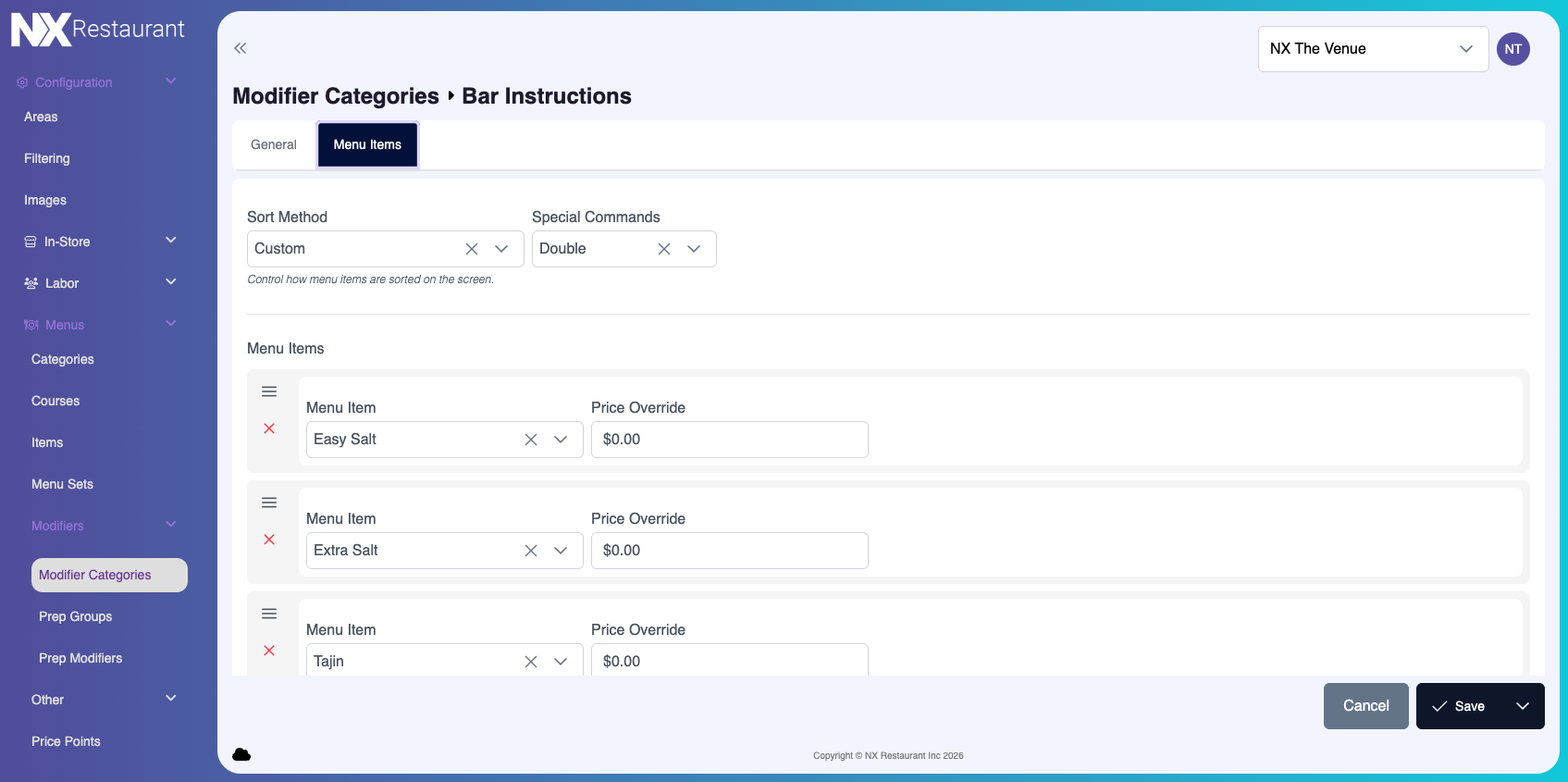Viewport: 1568px width, 782px height.
Task: Save the modifier category changes
Action: [x=1459, y=706]
